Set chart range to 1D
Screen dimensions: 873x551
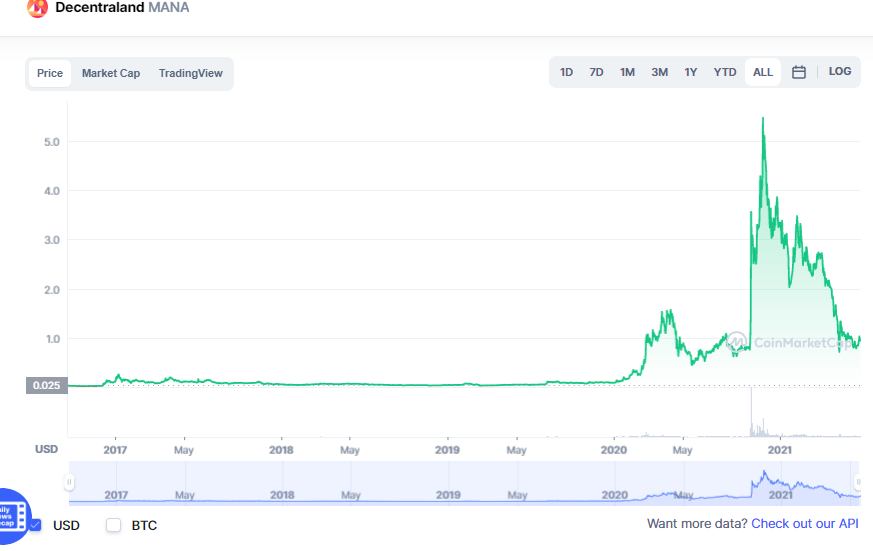click(x=566, y=72)
